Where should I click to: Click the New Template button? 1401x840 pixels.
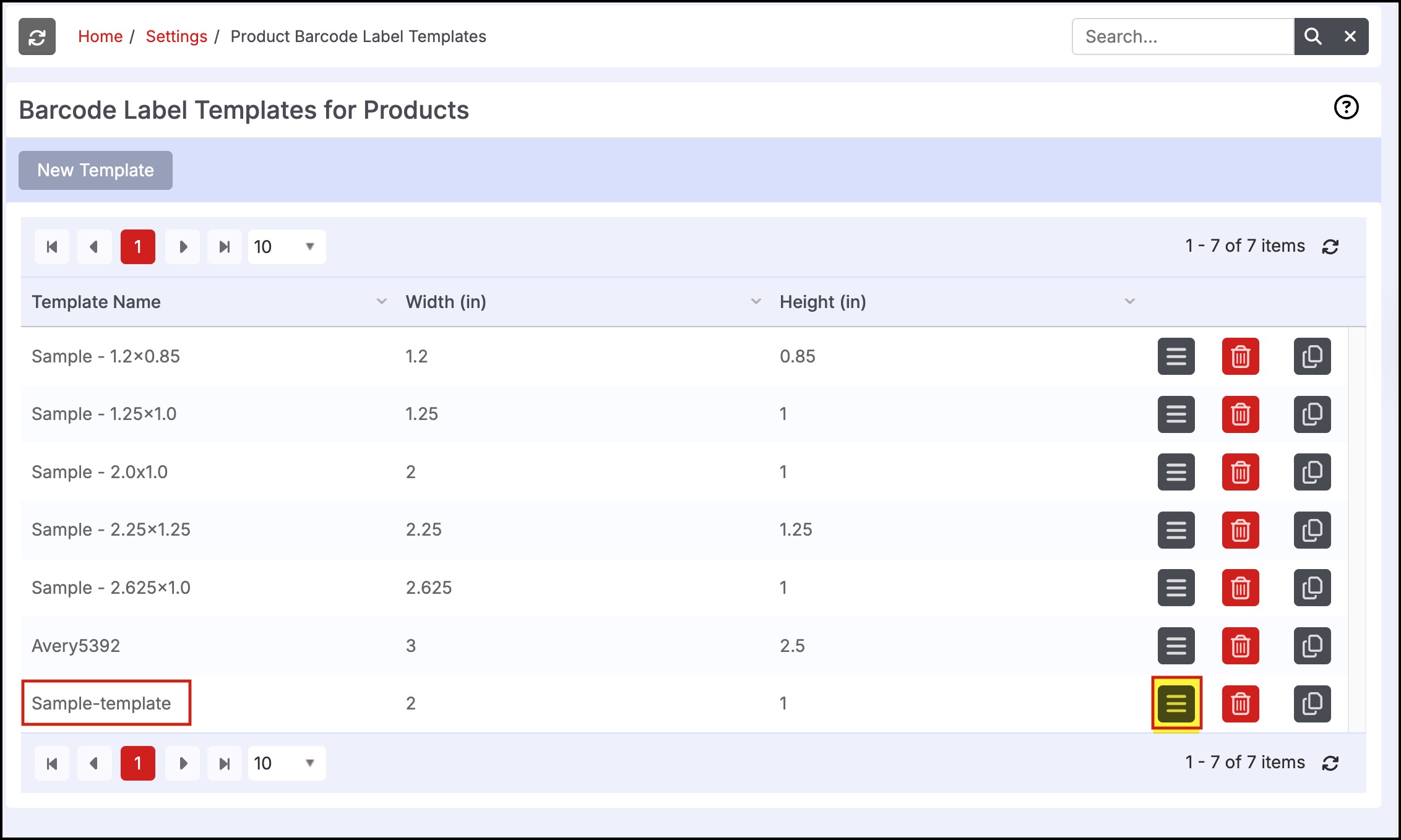coord(95,170)
